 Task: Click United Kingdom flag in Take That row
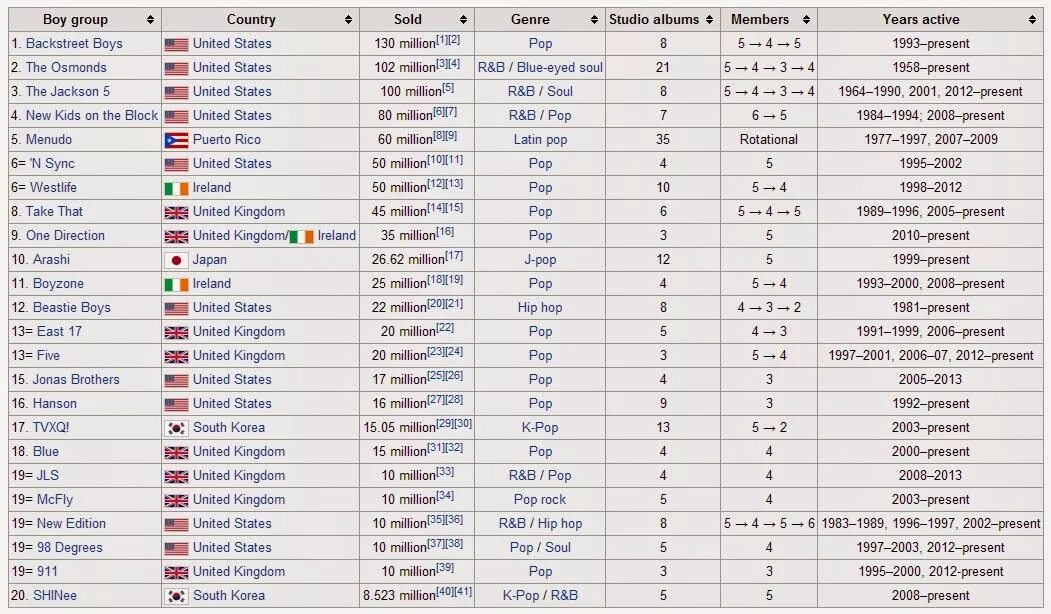(176, 212)
